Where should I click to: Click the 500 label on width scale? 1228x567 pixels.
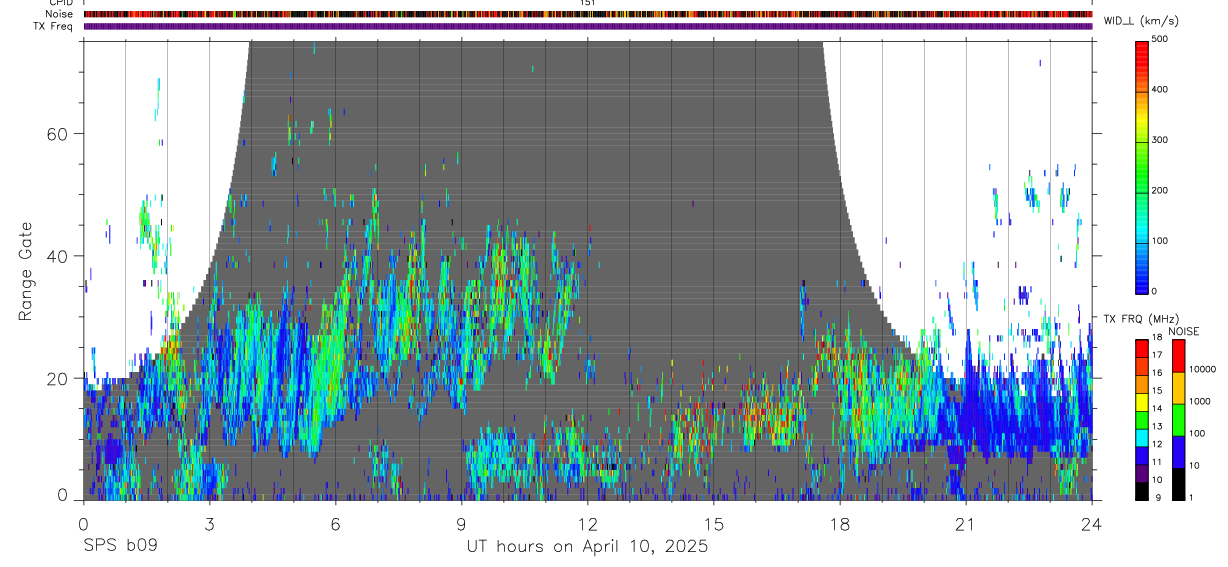tap(1160, 39)
